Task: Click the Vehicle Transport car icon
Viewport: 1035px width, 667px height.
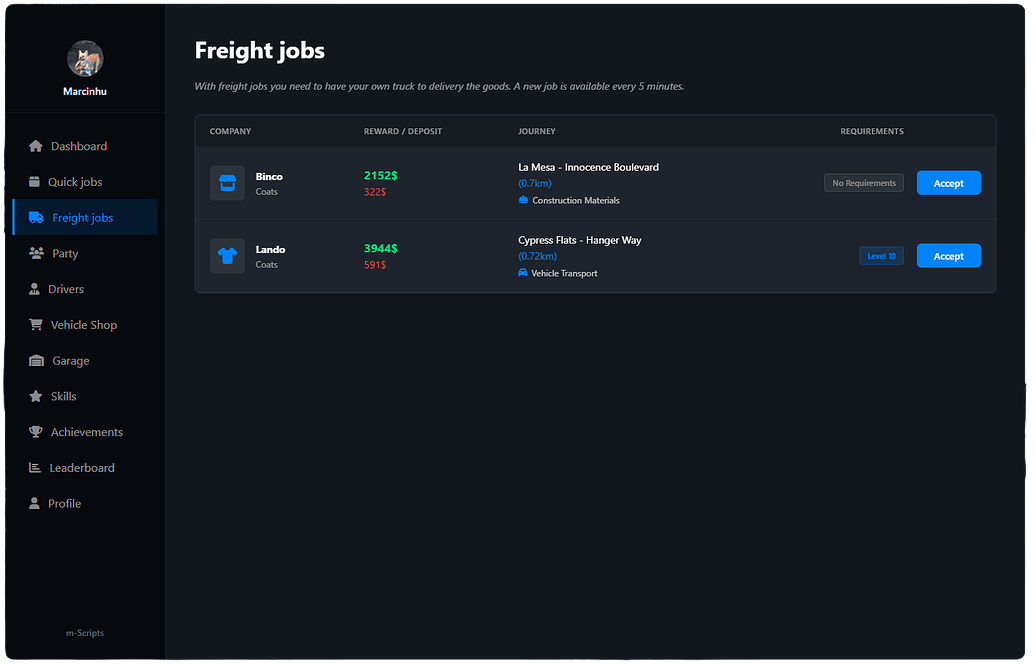Action: click(x=523, y=273)
